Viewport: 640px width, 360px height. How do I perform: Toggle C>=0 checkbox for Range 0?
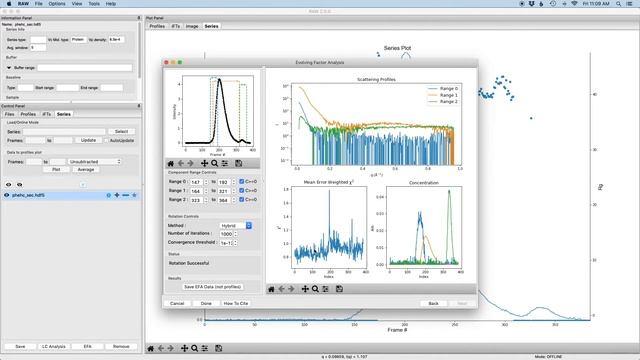click(x=242, y=181)
